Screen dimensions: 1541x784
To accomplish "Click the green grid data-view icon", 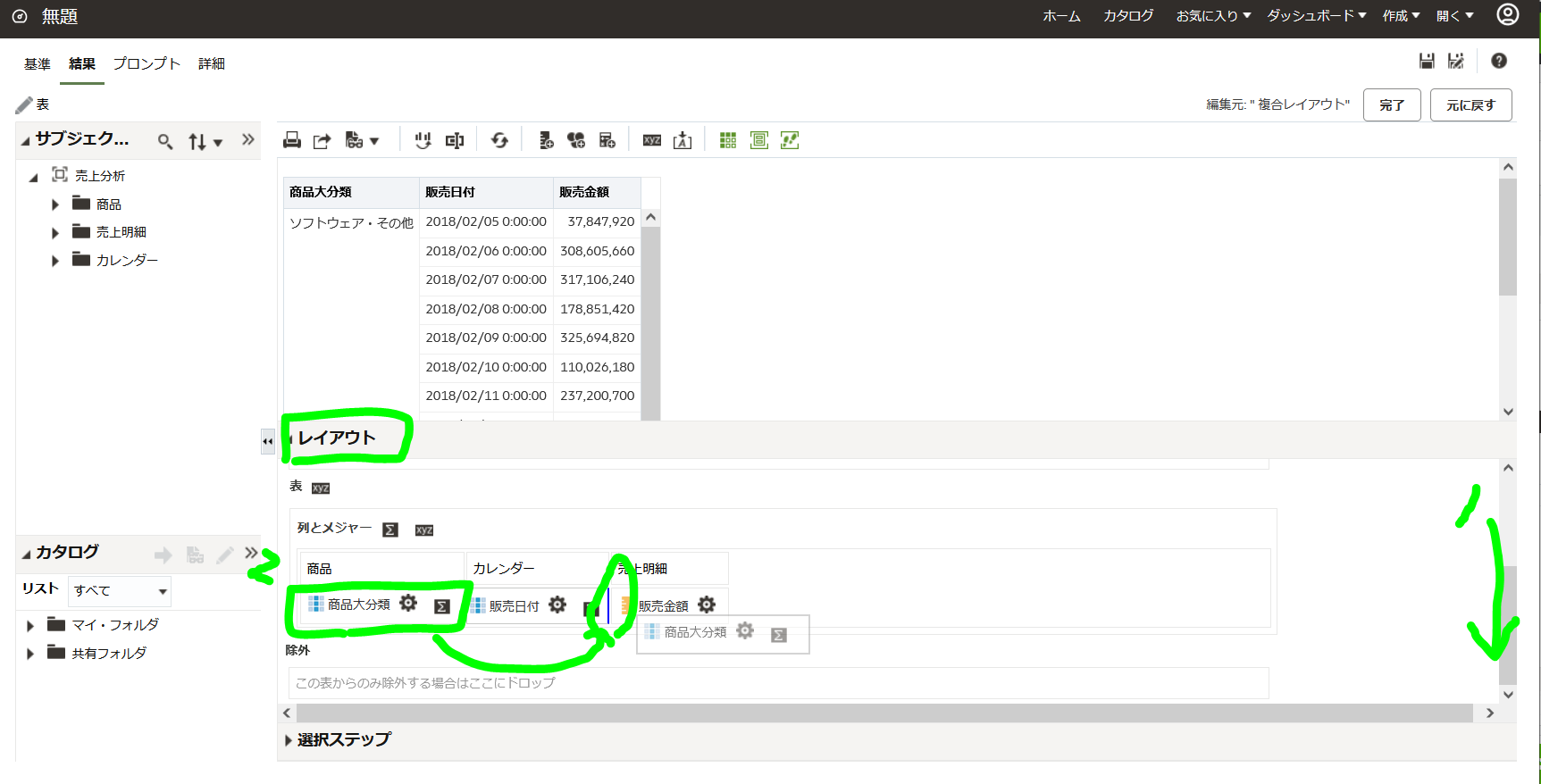I will pos(728,140).
